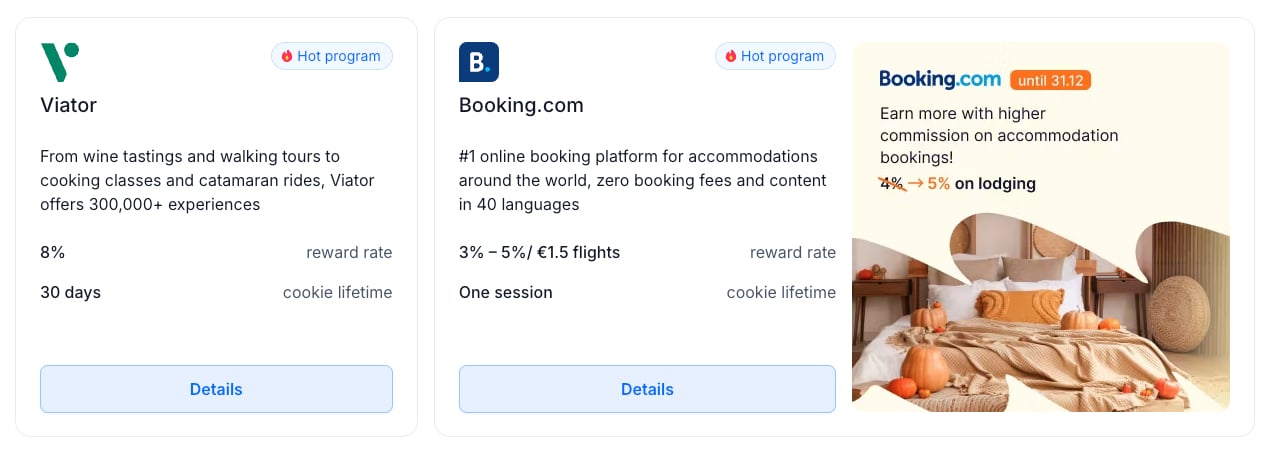Screen dimensions: 1267x452
Task: Click the 'One session' cookie lifetime value
Action: [x=505, y=293]
